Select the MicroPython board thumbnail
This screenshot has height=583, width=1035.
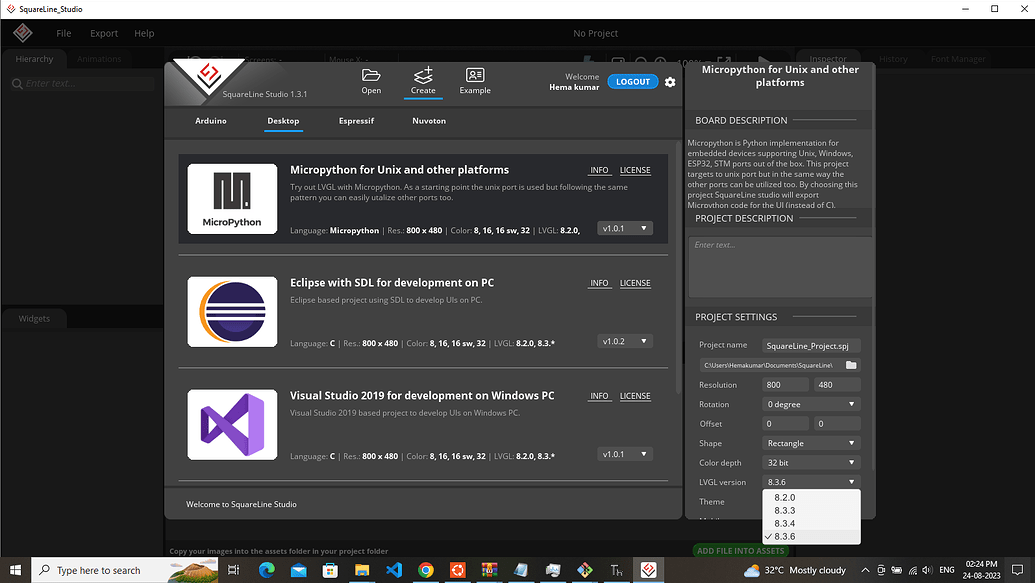[232, 199]
